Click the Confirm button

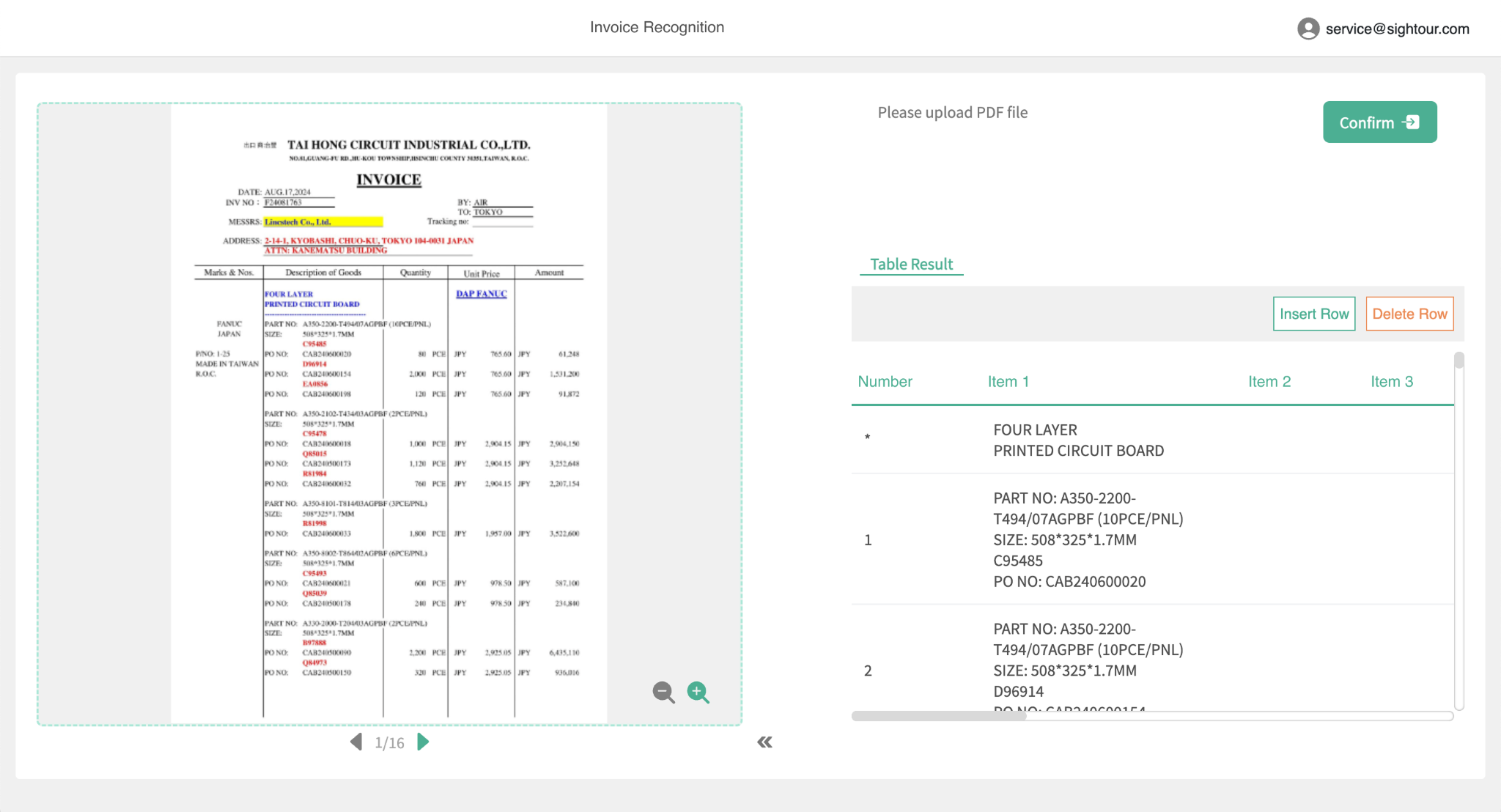point(1379,122)
